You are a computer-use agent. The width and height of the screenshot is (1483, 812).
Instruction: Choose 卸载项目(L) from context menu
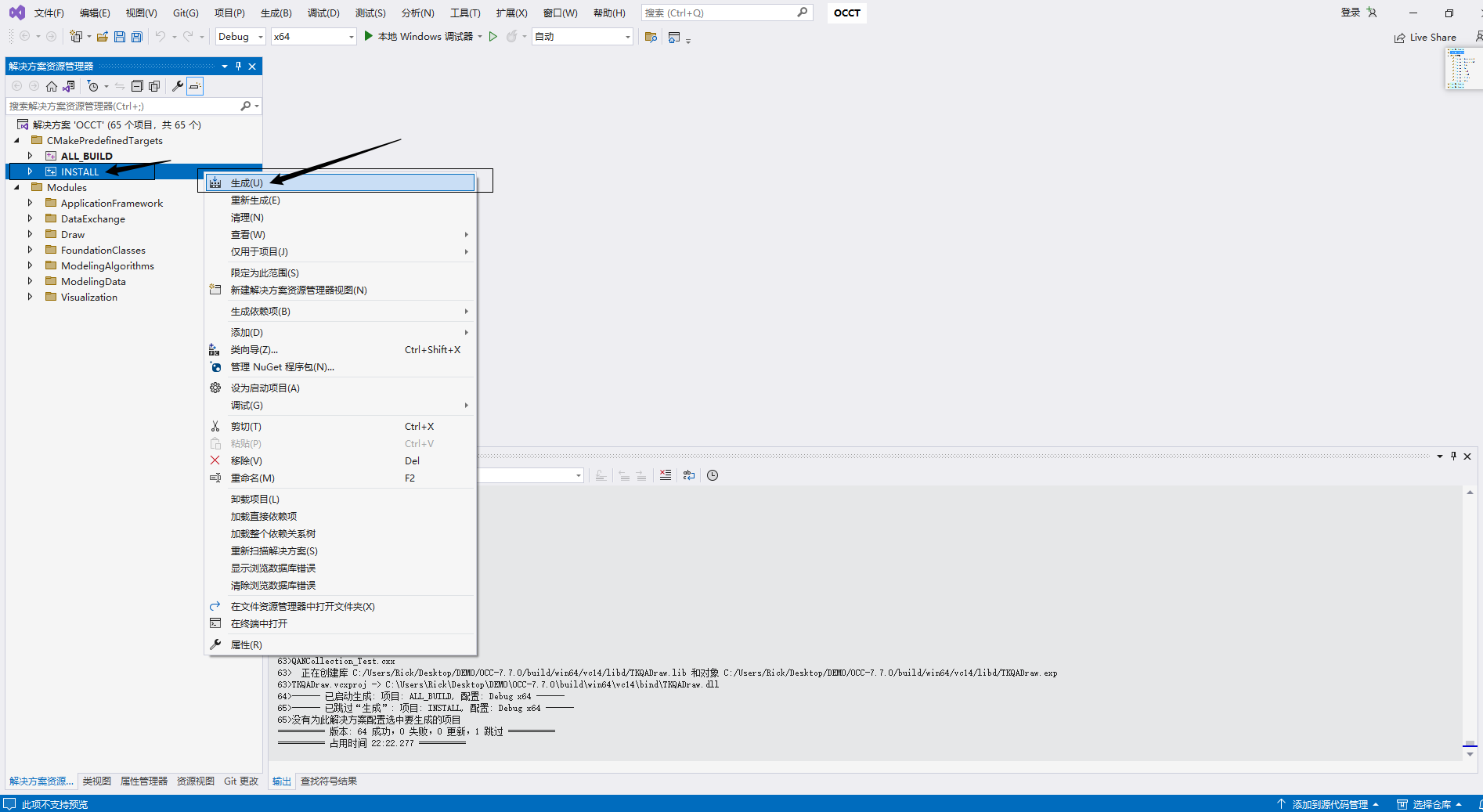(x=340, y=500)
